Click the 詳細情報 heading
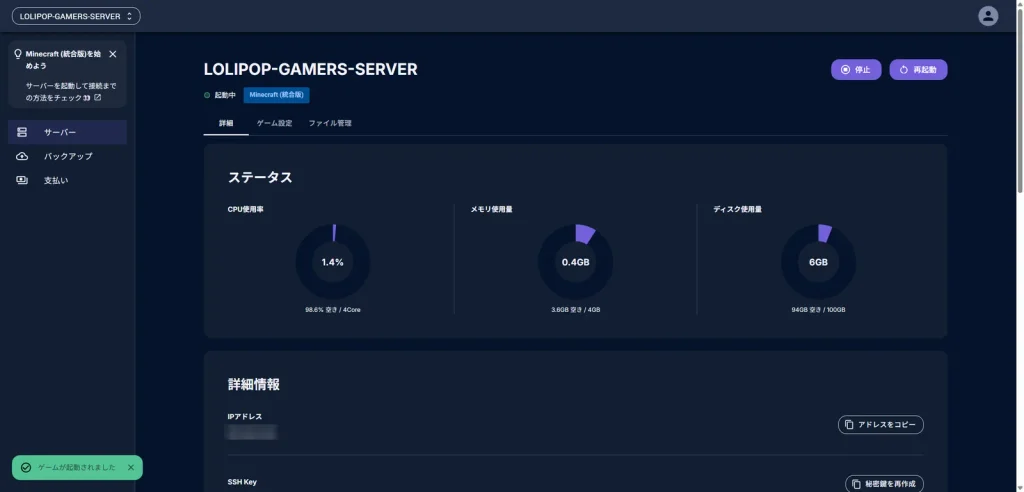The image size is (1024, 492). point(253,384)
